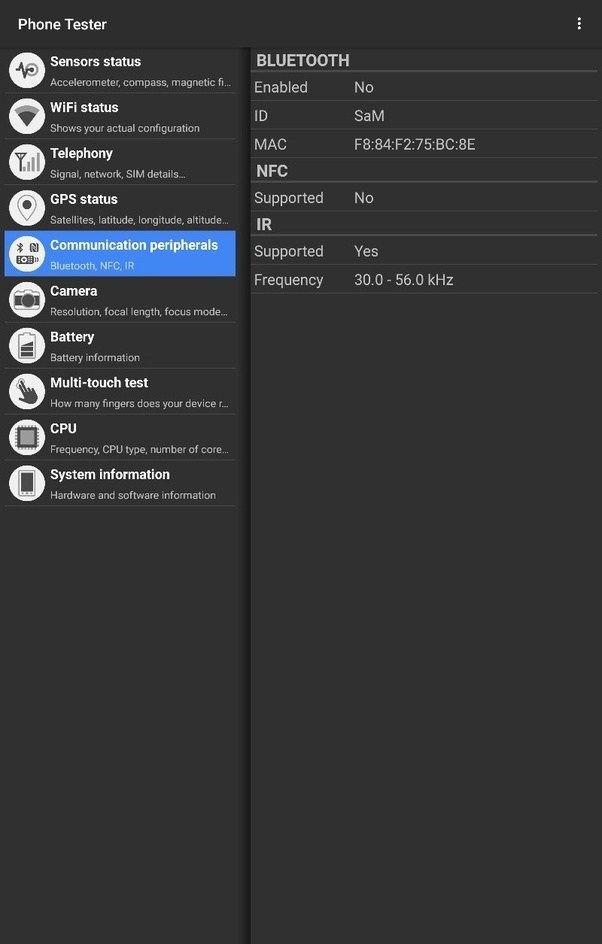602x944 pixels.
Task: Tap the WiFi status signal icon
Action: (27, 116)
